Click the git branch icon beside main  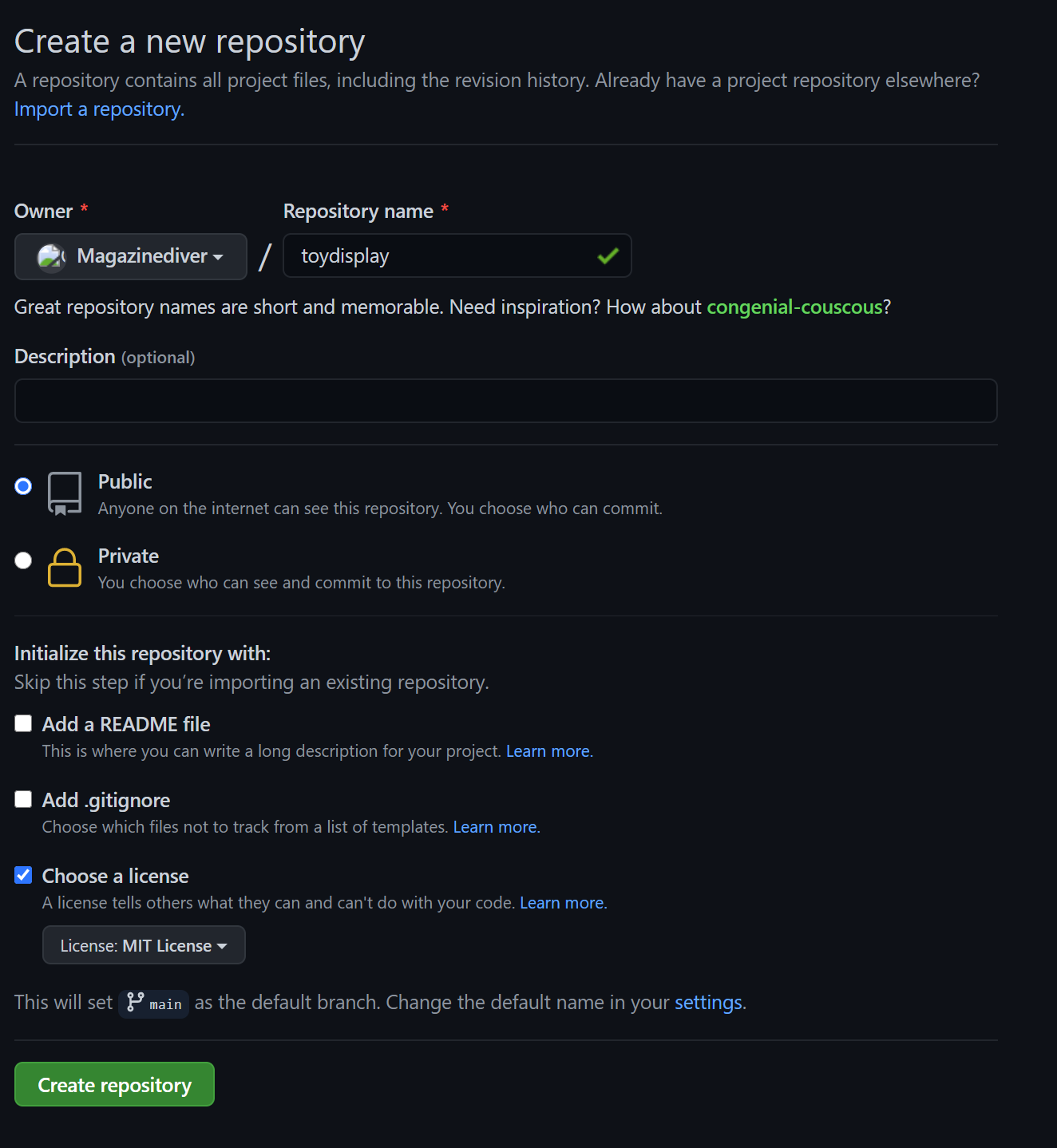click(136, 1002)
